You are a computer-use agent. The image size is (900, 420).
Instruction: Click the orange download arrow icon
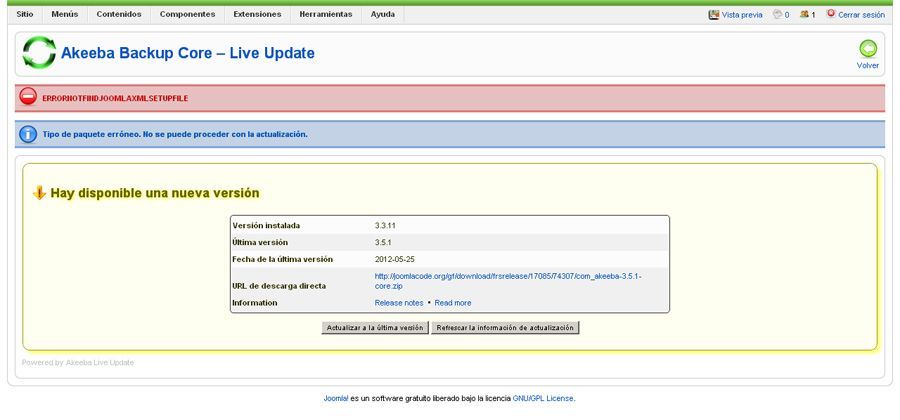[39, 192]
